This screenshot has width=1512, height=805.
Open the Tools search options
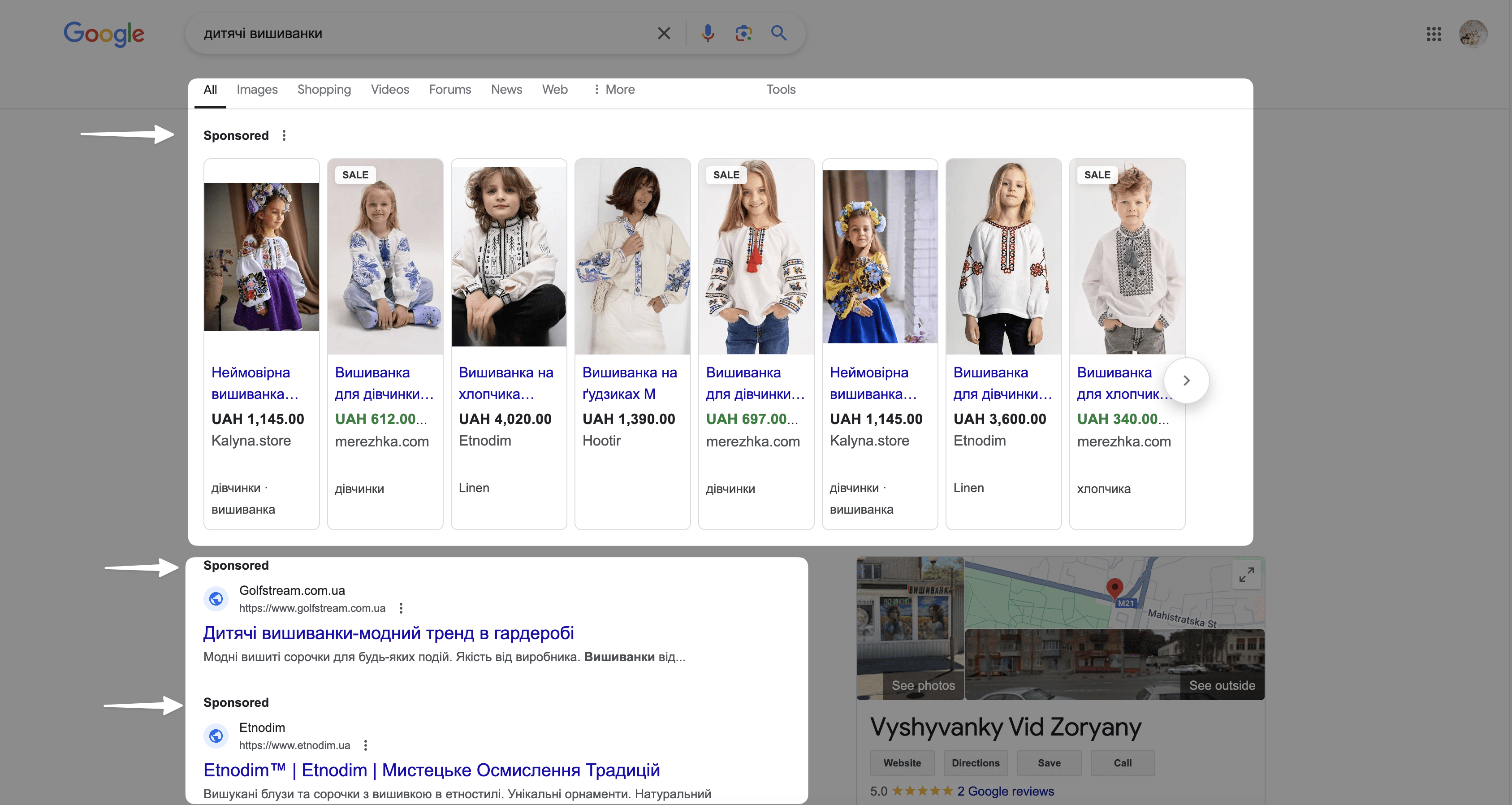click(x=781, y=90)
